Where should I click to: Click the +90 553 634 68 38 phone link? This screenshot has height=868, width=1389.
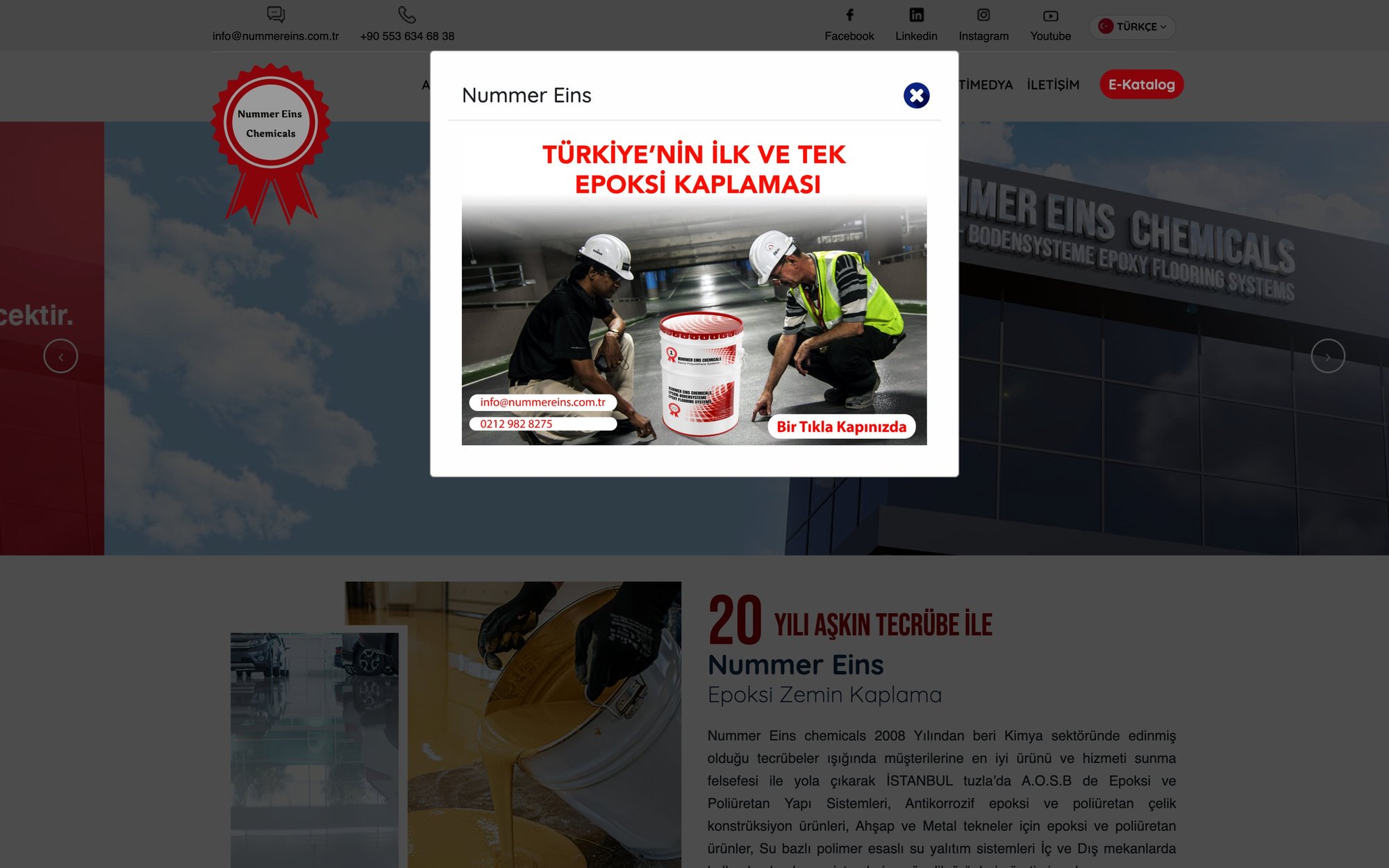pos(407,36)
